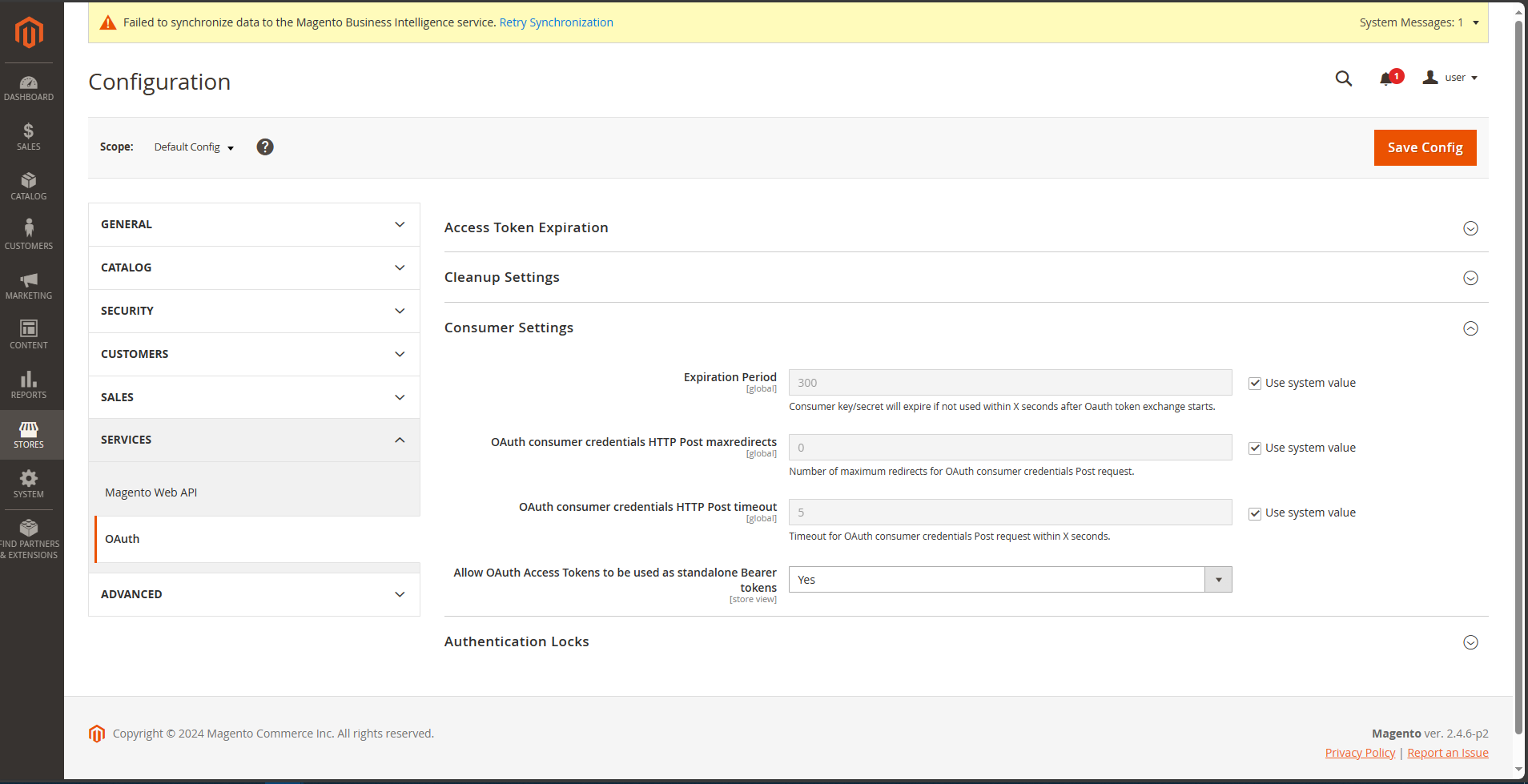
Task: Expand the Cleanup Settings section
Action: 1470,278
